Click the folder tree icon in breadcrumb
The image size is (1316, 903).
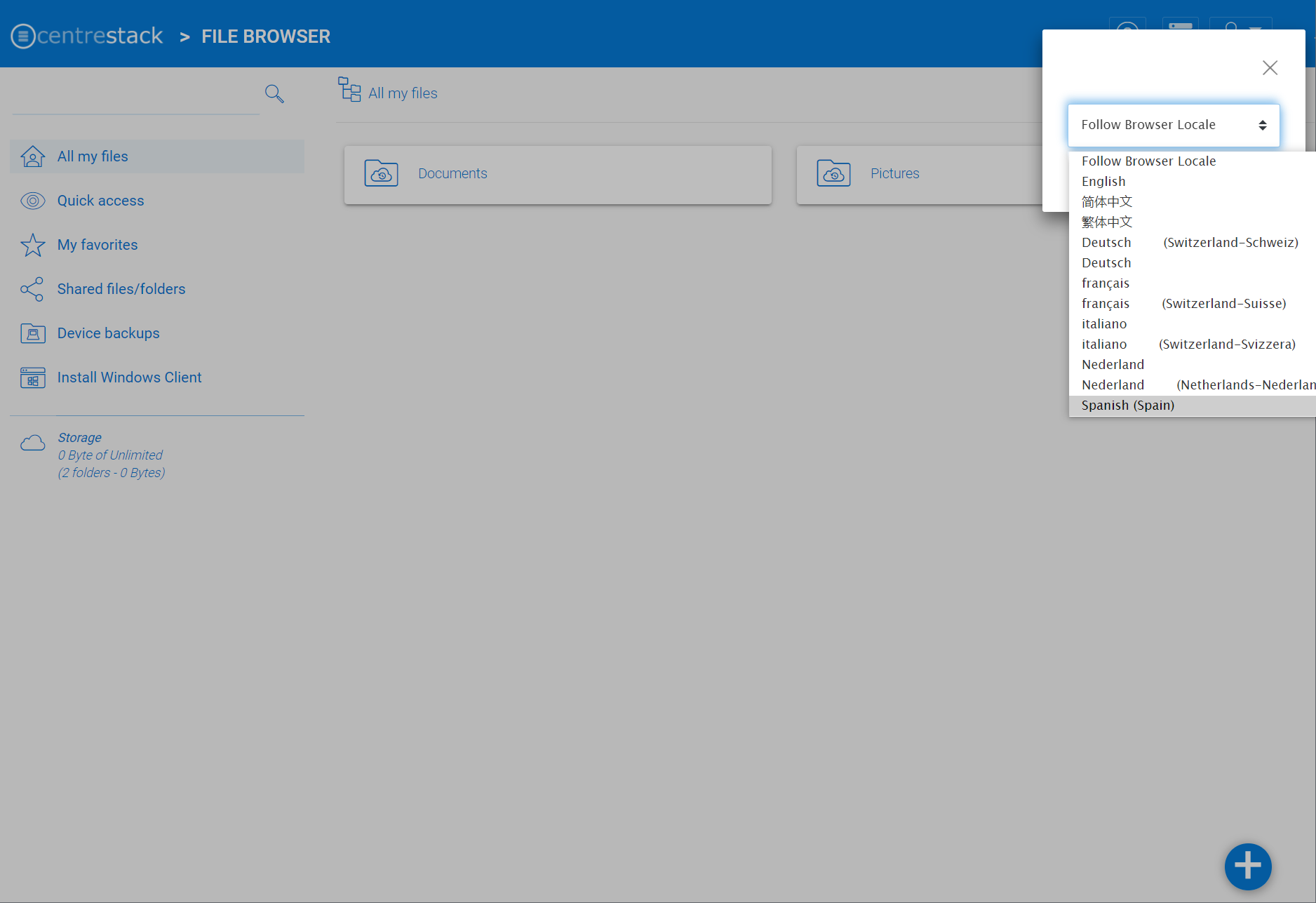point(349,89)
